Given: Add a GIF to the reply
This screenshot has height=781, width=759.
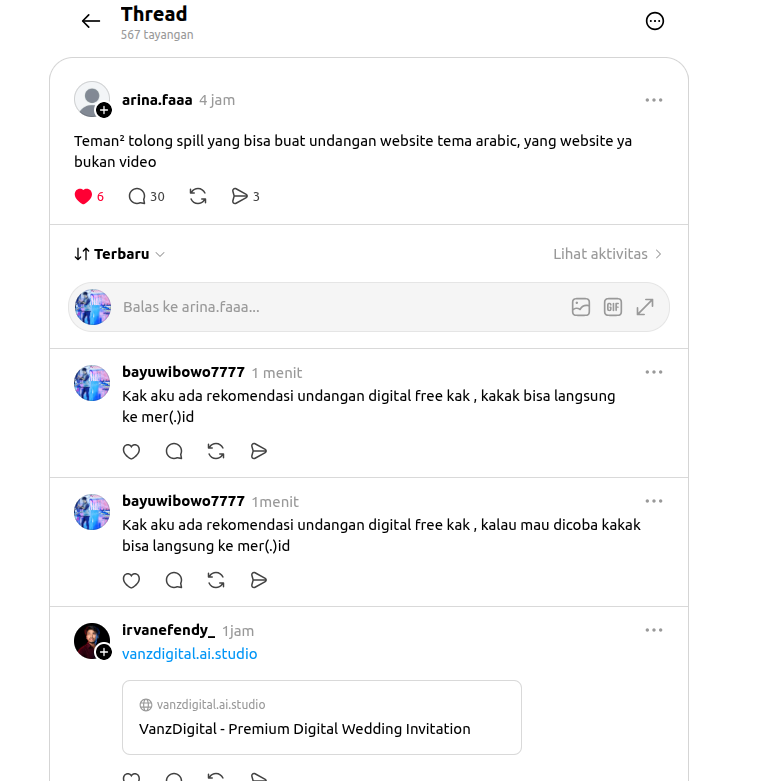Looking at the screenshot, I should point(613,307).
